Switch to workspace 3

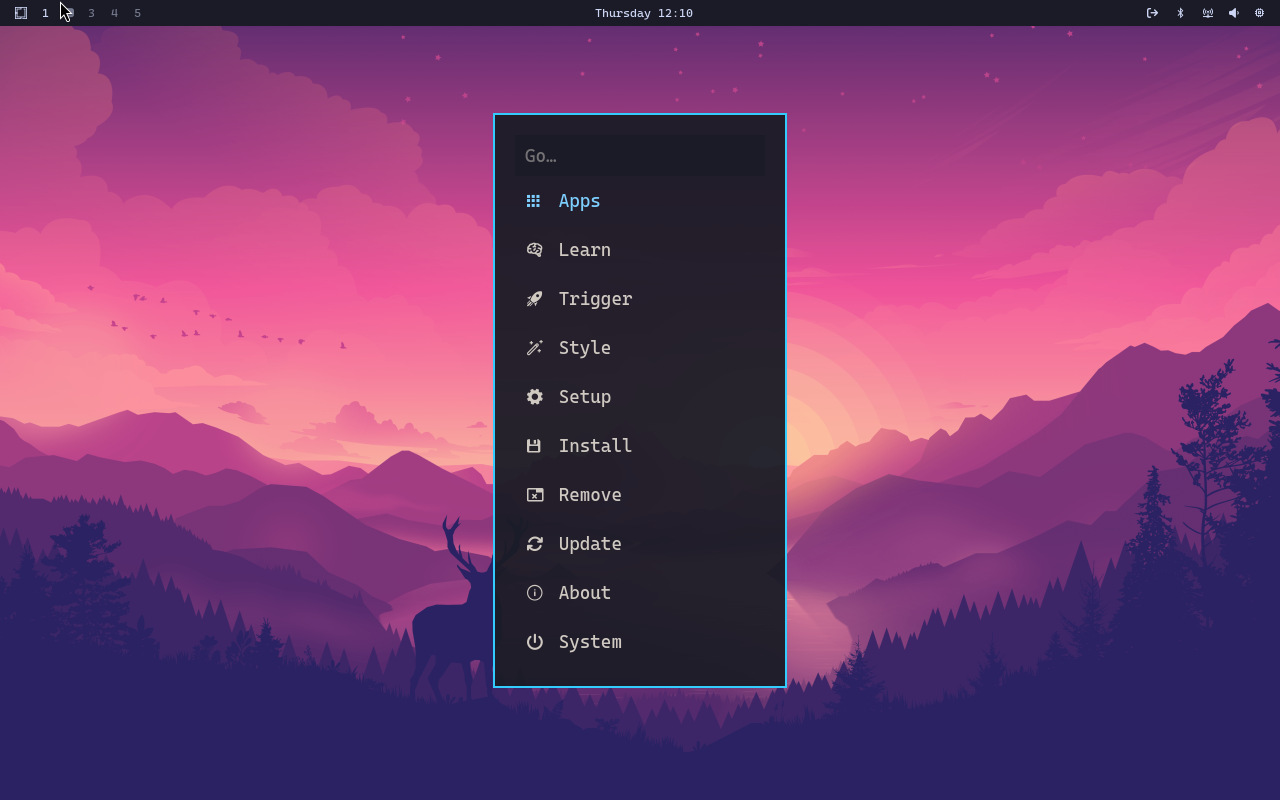click(x=91, y=13)
